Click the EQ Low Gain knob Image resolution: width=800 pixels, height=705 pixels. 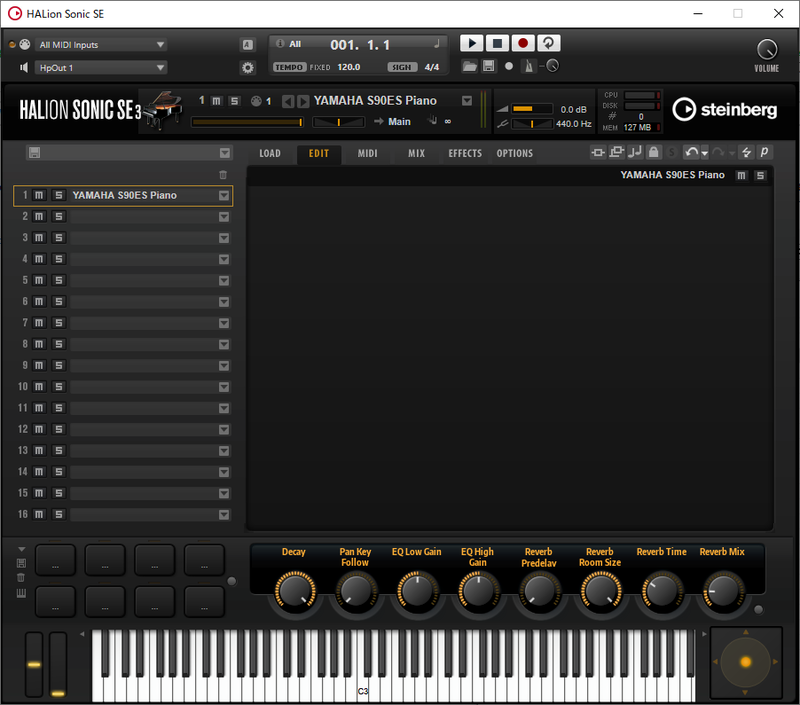click(417, 592)
